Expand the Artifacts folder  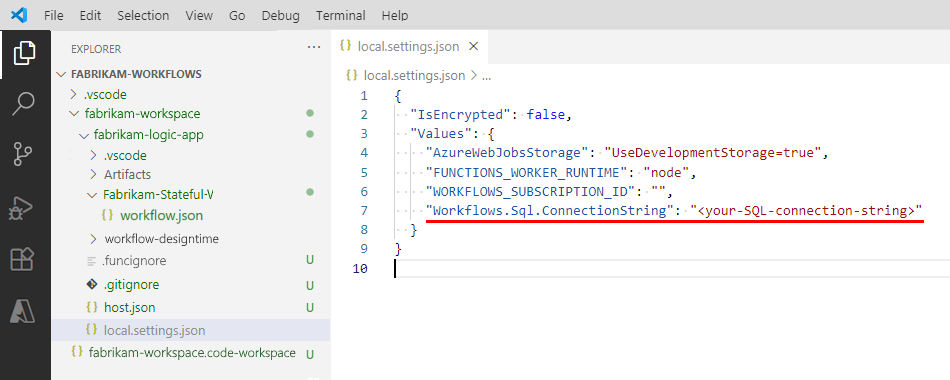pyautogui.click(x=93, y=175)
